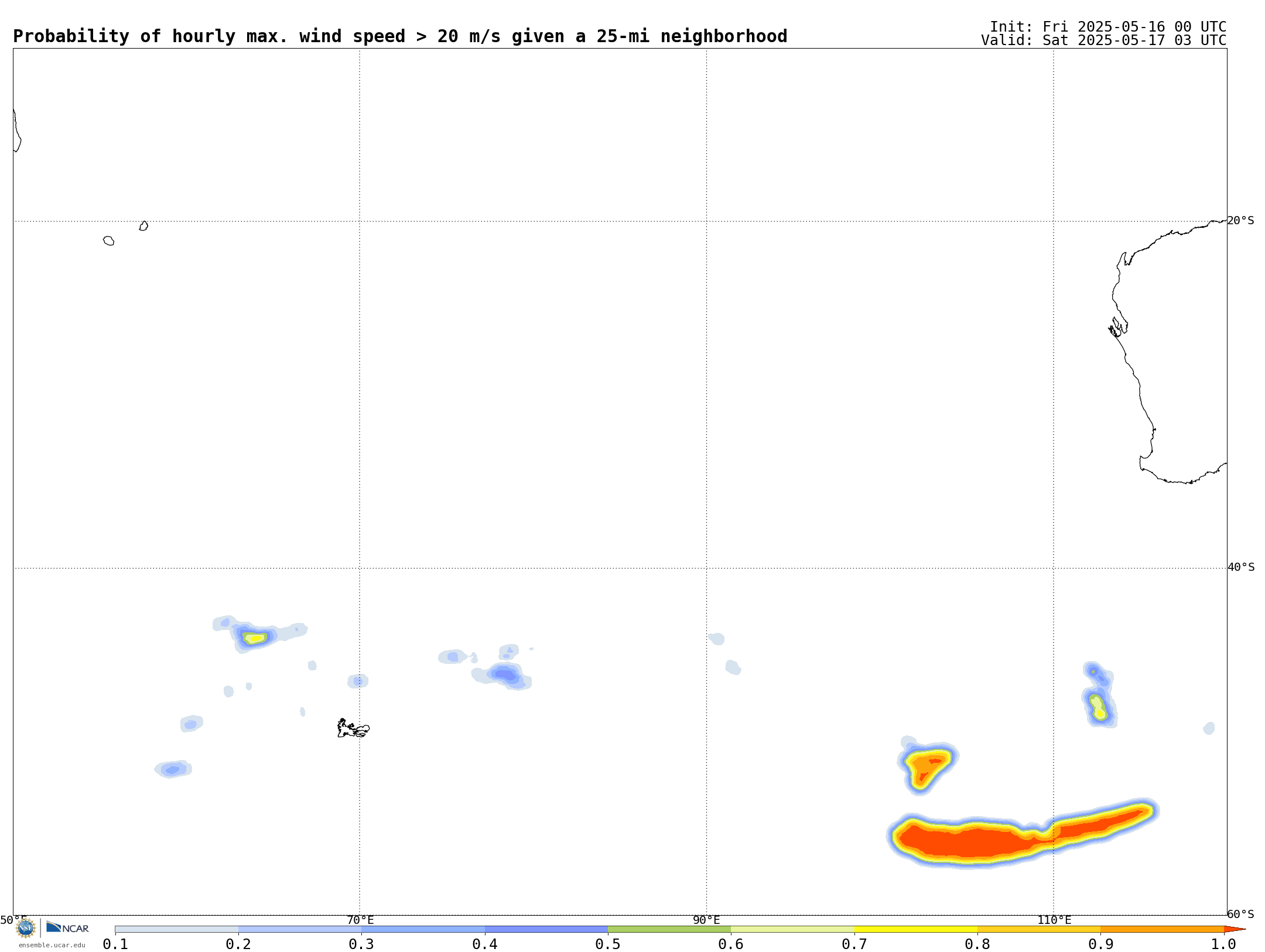
Task: Click the 90°E longitude label
Action: click(707, 920)
